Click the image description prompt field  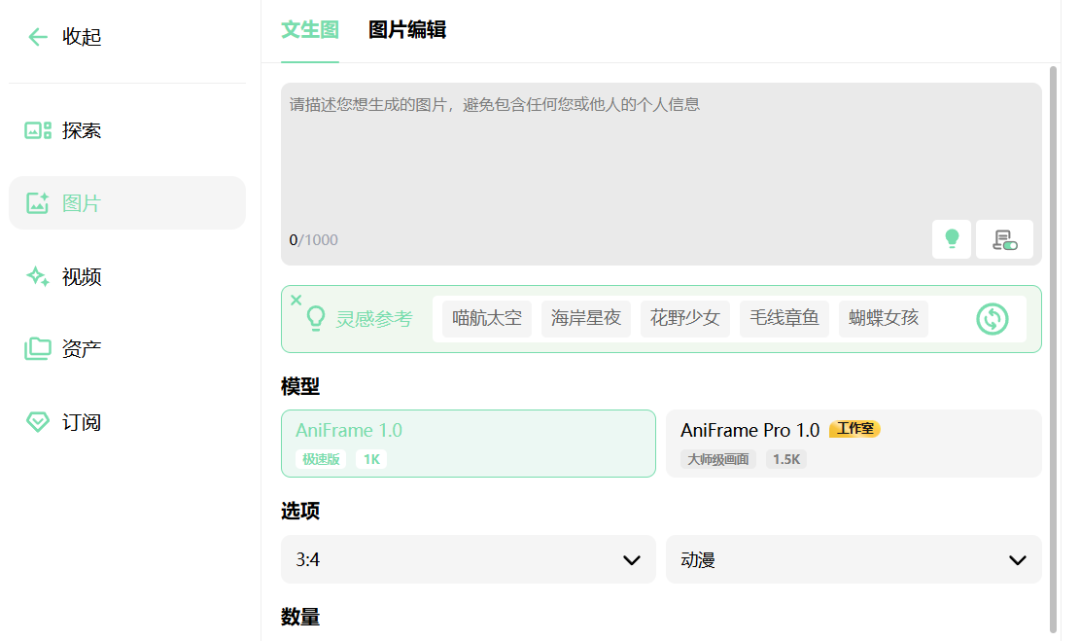click(661, 174)
